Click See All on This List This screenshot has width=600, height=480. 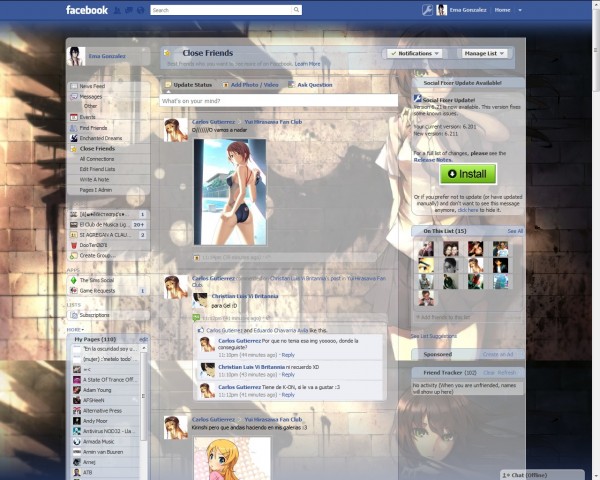pyautogui.click(x=515, y=231)
